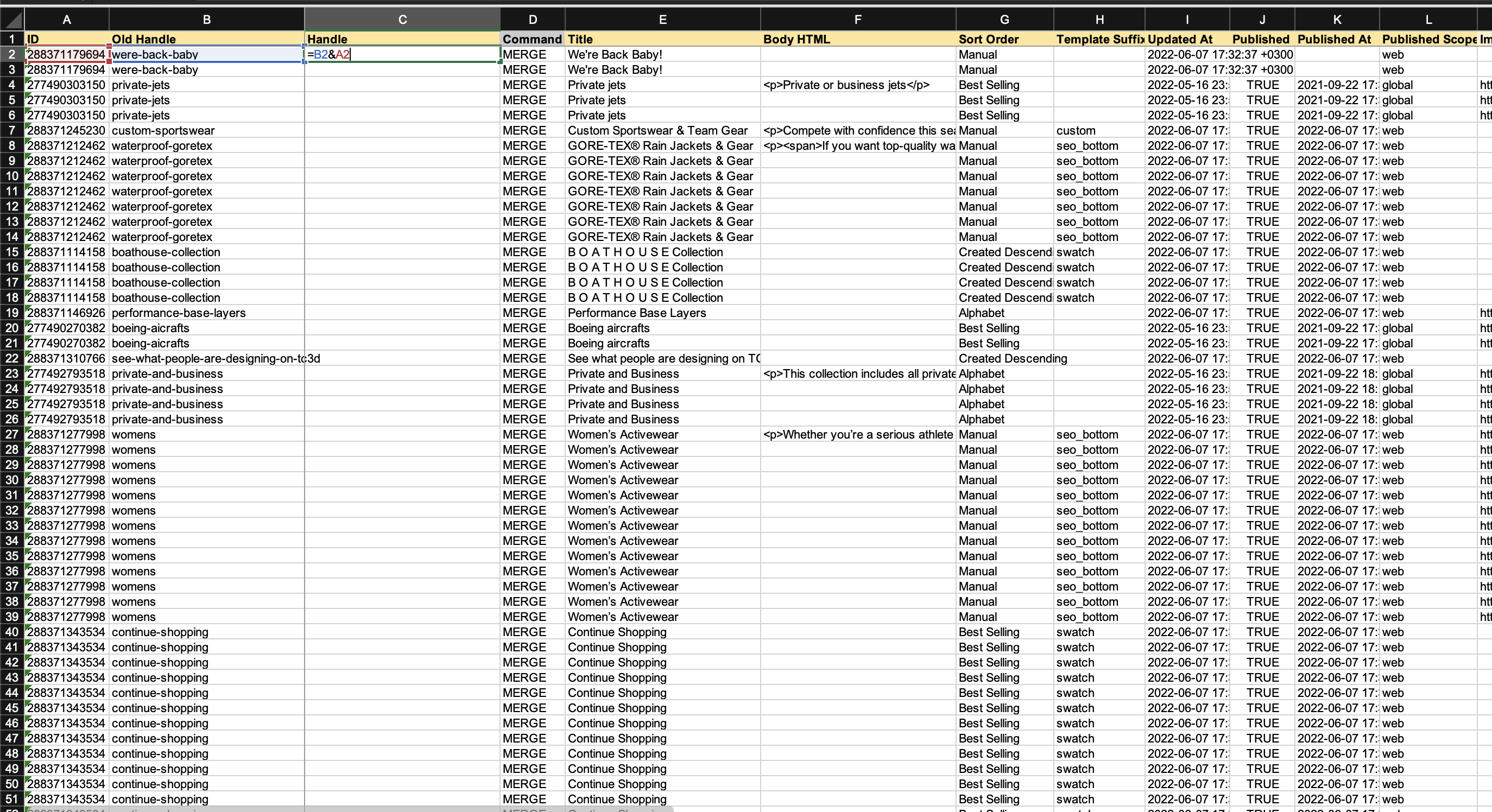This screenshot has width=1492, height=812.
Task: Select ID cell 288371245230
Action: (67, 131)
